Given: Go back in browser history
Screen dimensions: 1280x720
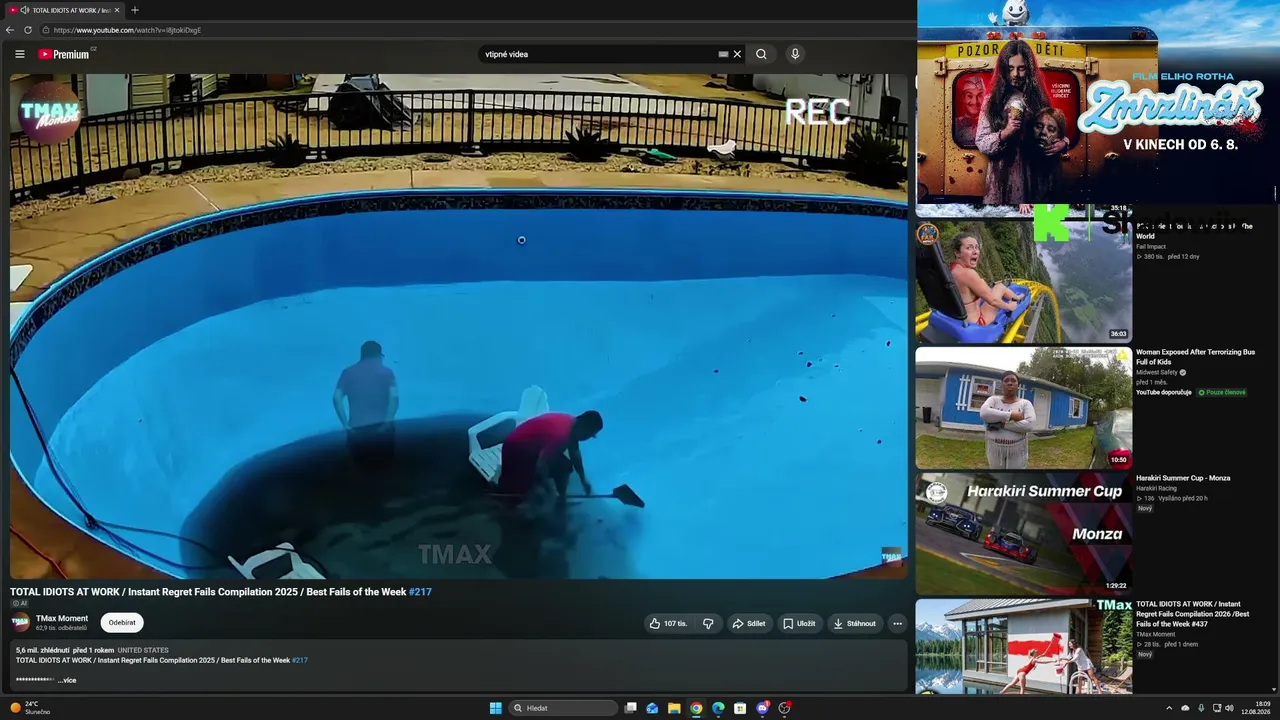Looking at the screenshot, I should [x=10, y=30].
